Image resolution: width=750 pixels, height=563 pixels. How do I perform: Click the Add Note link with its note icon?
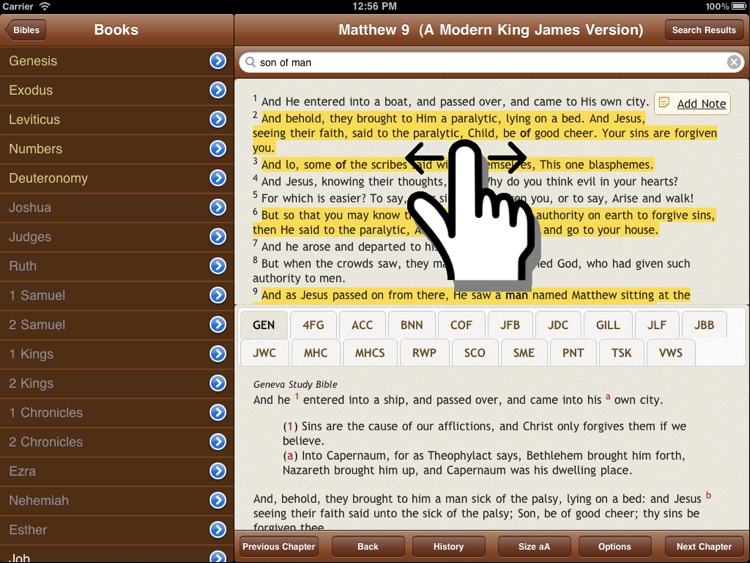pyautogui.click(x=692, y=103)
